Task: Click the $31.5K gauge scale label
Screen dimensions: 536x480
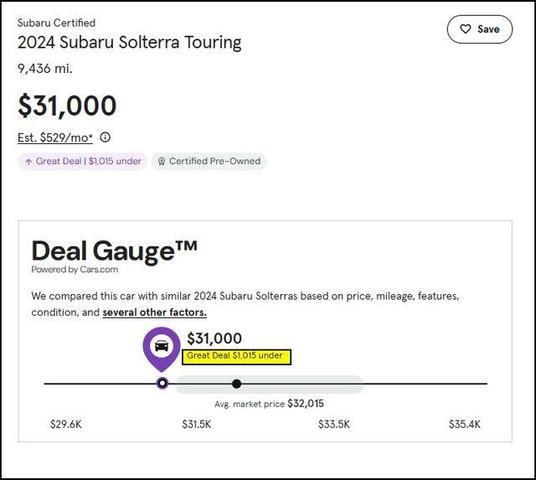Action: click(197, 424)
